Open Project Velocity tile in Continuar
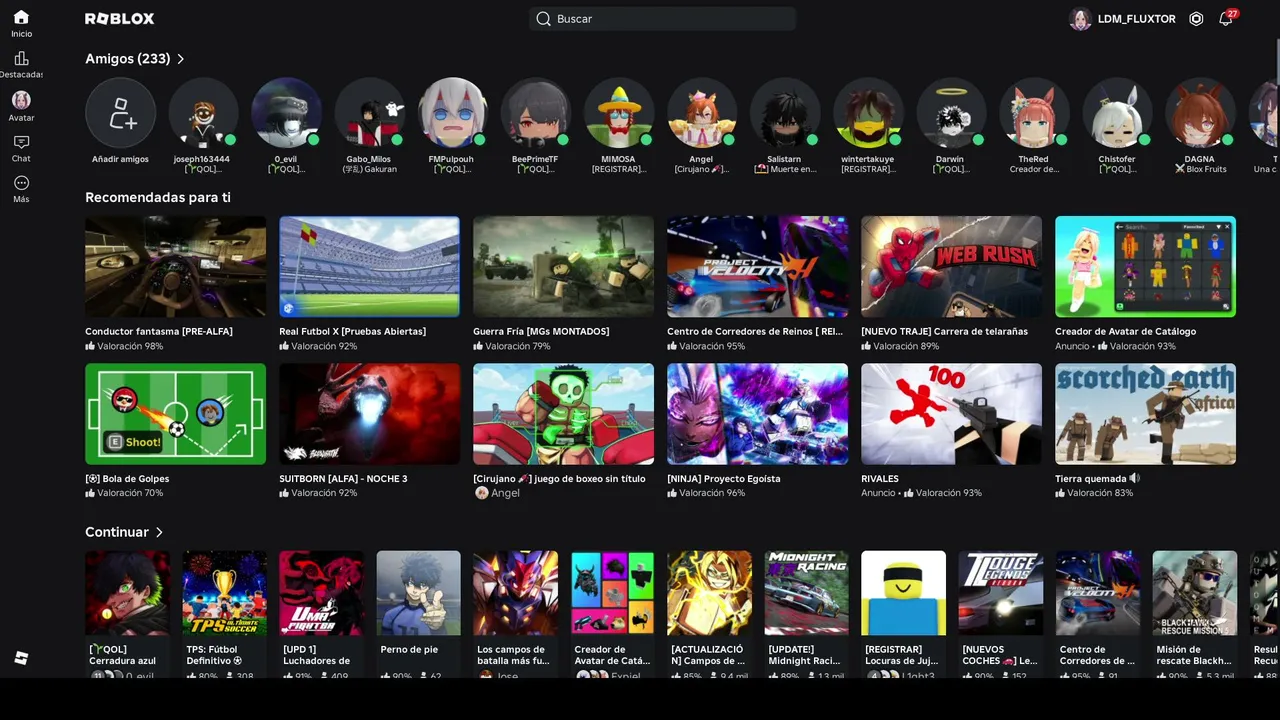This screenshot has width=1280, height=720. [1097, 614]
